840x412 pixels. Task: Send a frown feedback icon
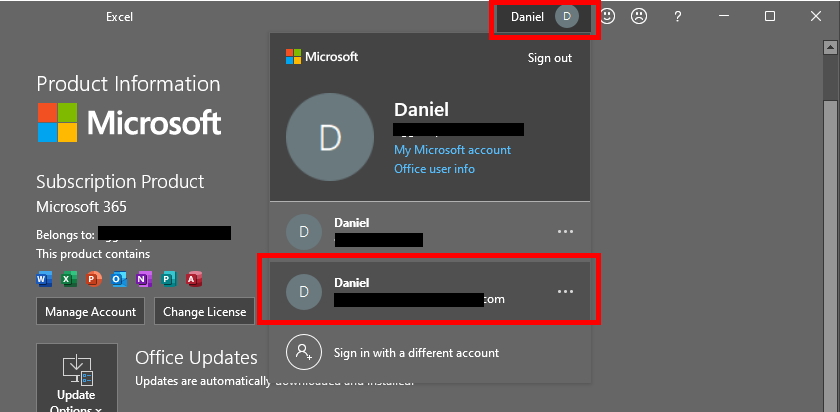click(638, 17)
